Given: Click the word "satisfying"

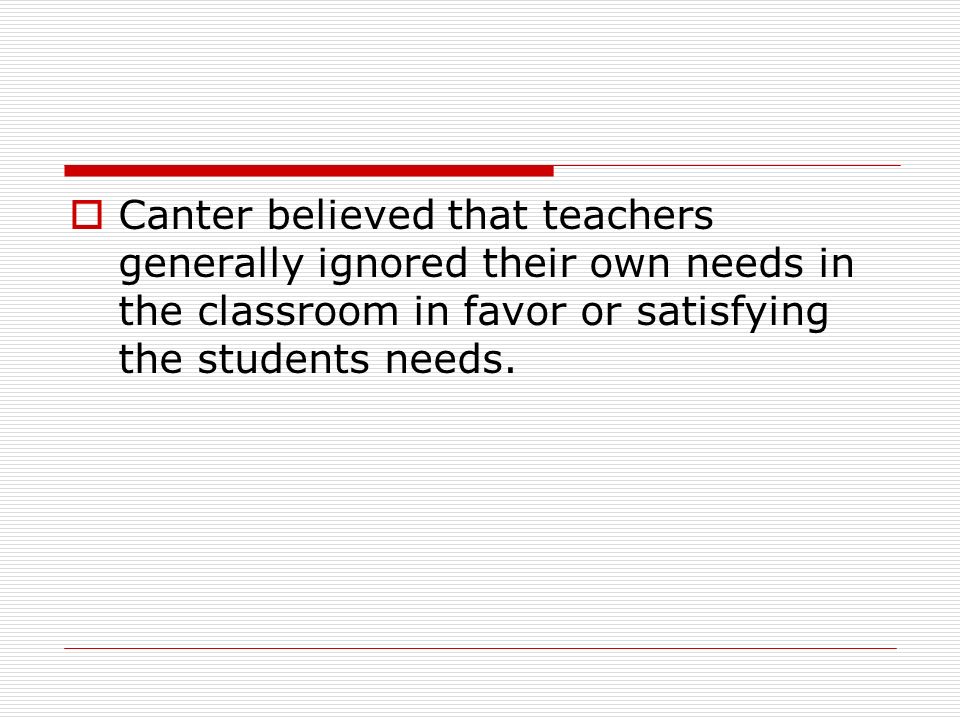Looking at the screenshot, I should coord(733,313).
